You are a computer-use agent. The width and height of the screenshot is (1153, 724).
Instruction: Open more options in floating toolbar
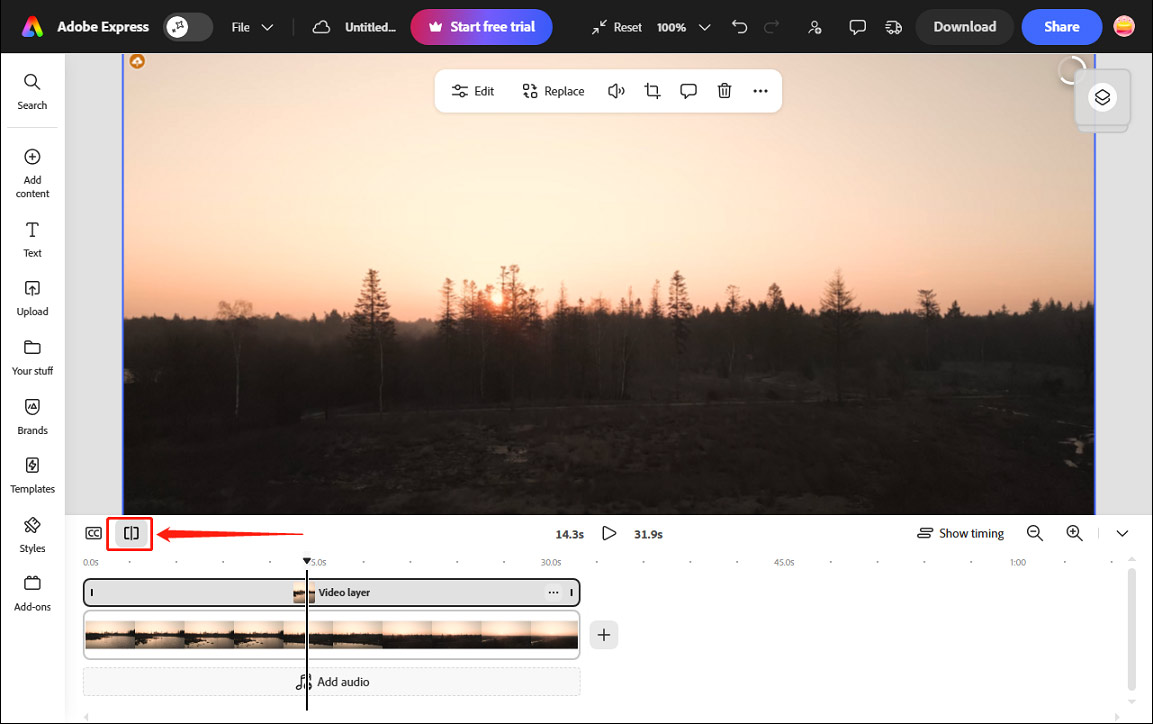point(760,91)
